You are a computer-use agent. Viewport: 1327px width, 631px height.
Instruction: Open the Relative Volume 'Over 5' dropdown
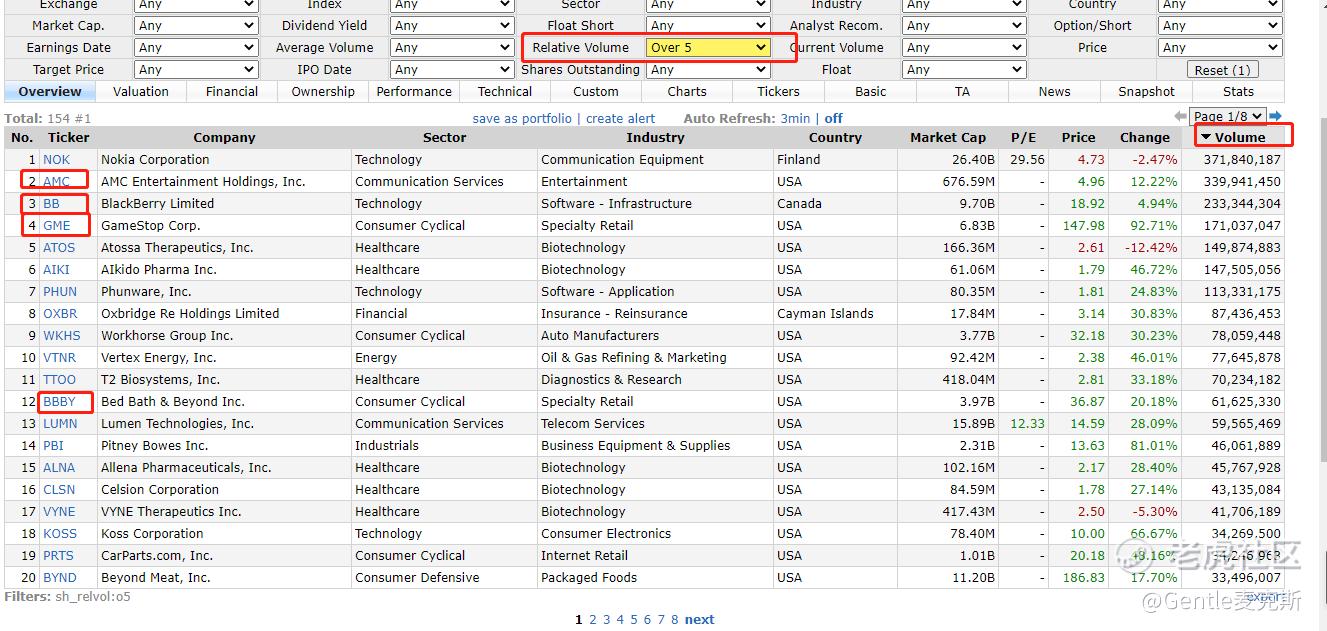click(x=708, y=47)
